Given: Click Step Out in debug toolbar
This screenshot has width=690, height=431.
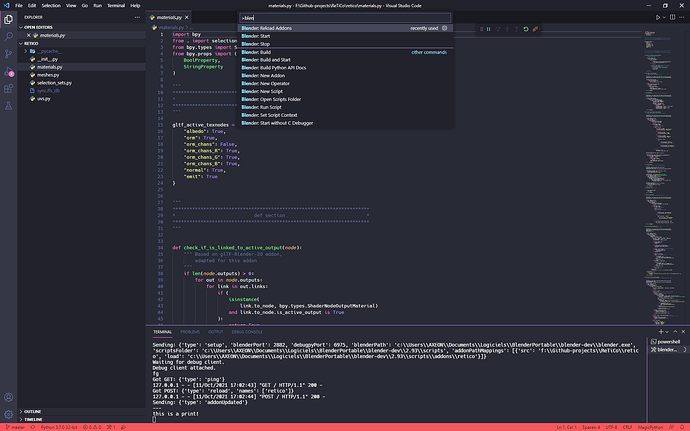Looking at the screenshot, I should (x=516, y=29).
